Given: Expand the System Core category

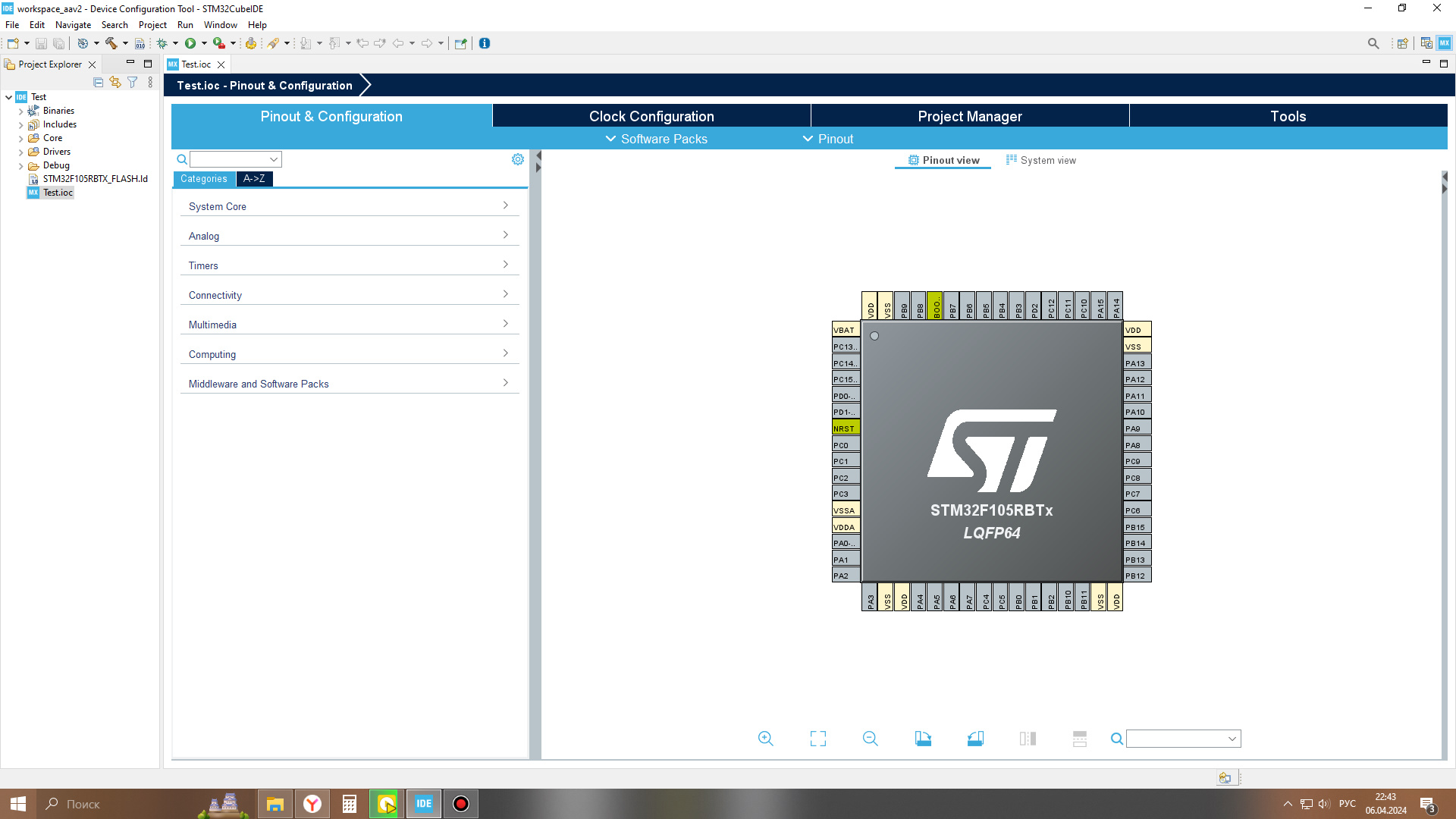Looking at the screenshot, I should (x=350, y=206).
